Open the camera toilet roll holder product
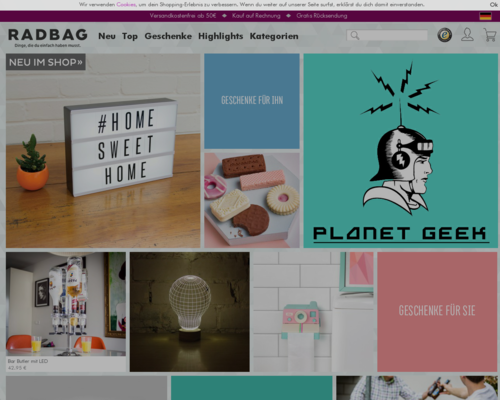 [x=313, y=312]
